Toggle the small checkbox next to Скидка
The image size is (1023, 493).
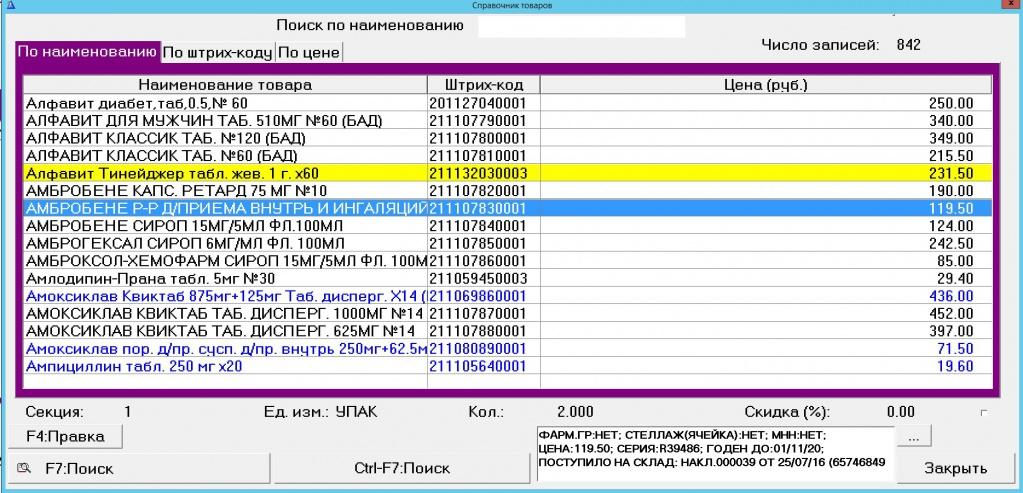tap(984, 412)
